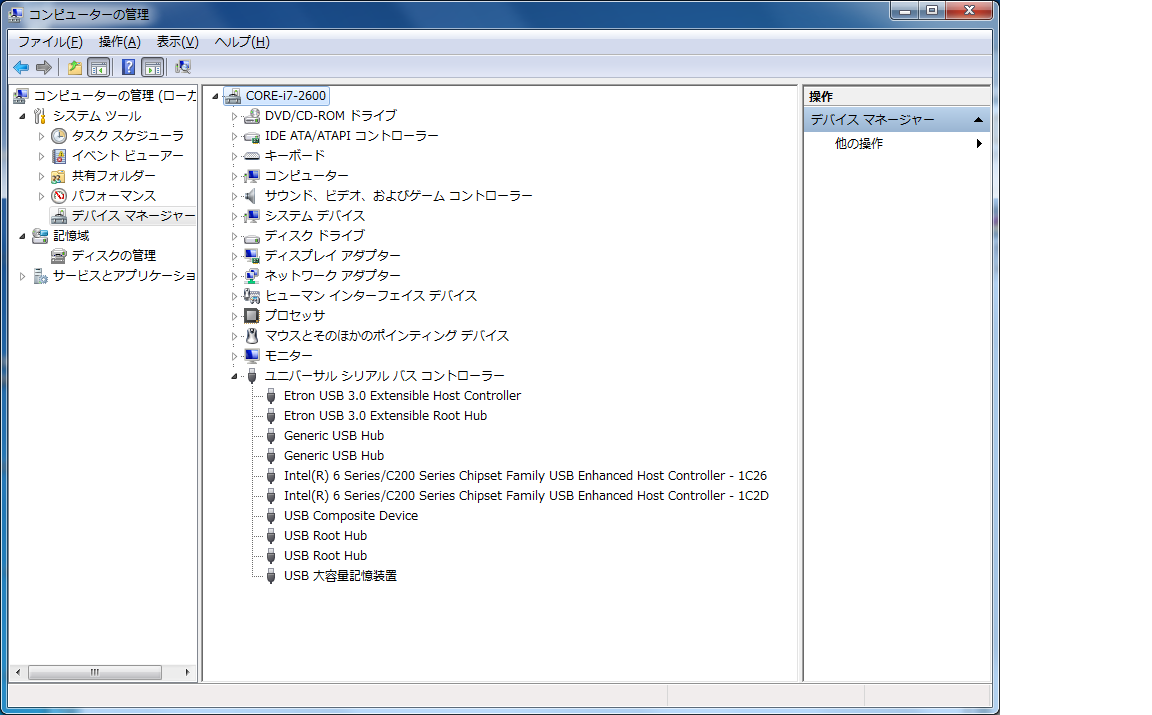This screenshot has height=715, width=1152.
Task: Select Etron USB 3.0 Extensible Host Controller
Action: (402, 395)
